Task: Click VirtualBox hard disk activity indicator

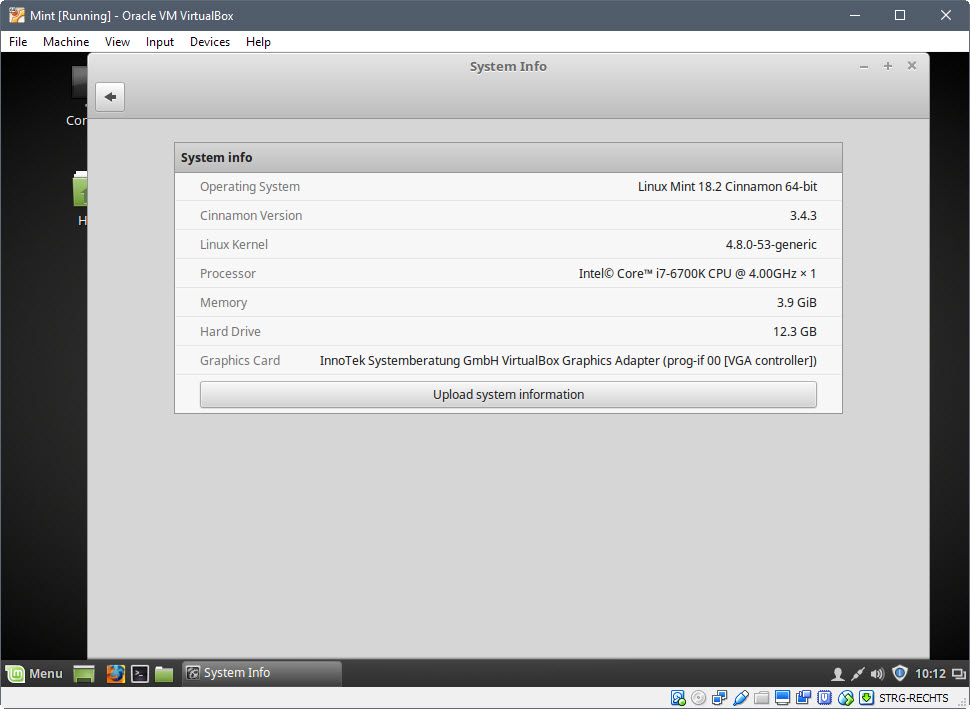Action: coord(678,698)
